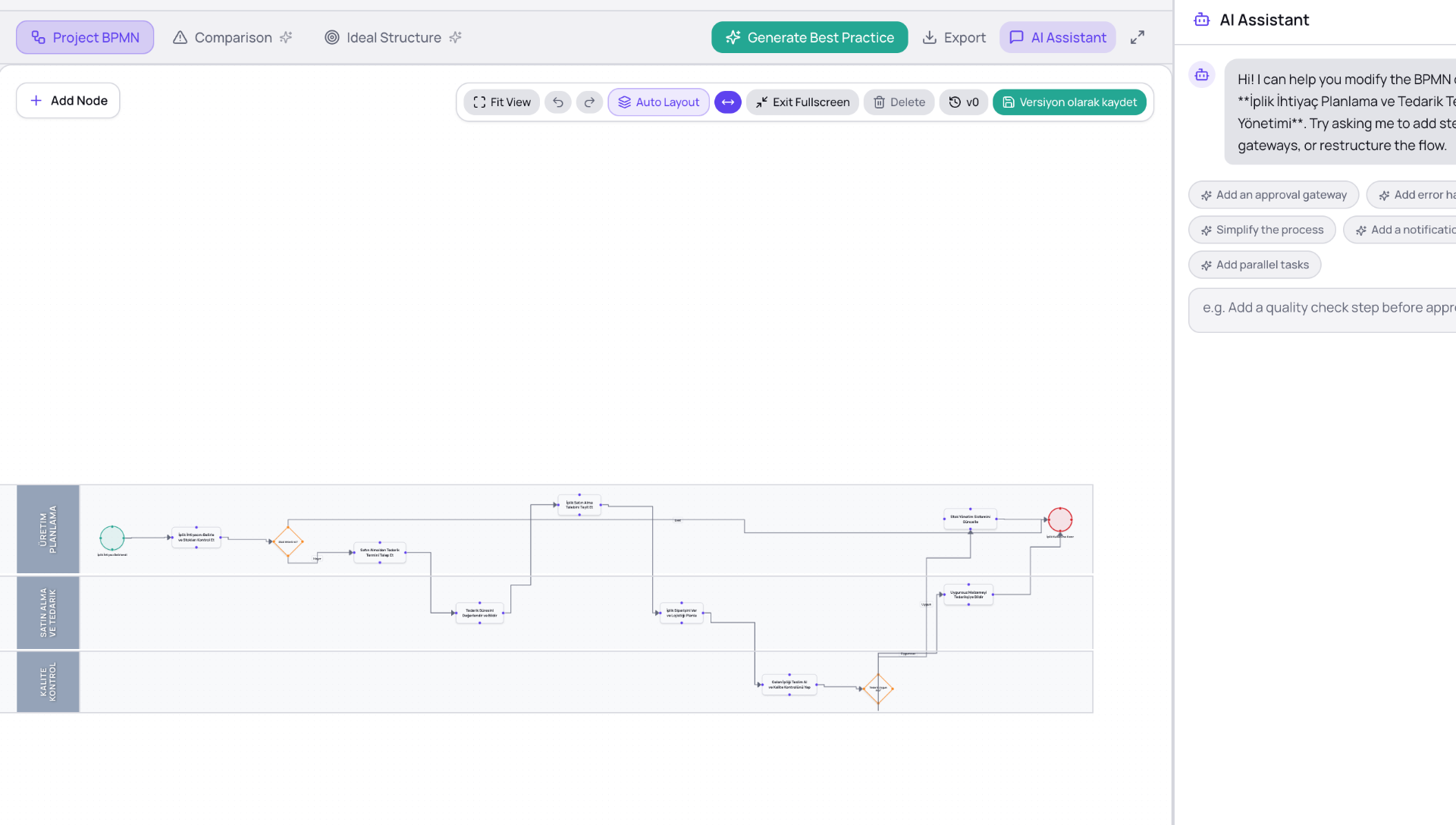Fit the diagram to view

[x=502, y=102]
